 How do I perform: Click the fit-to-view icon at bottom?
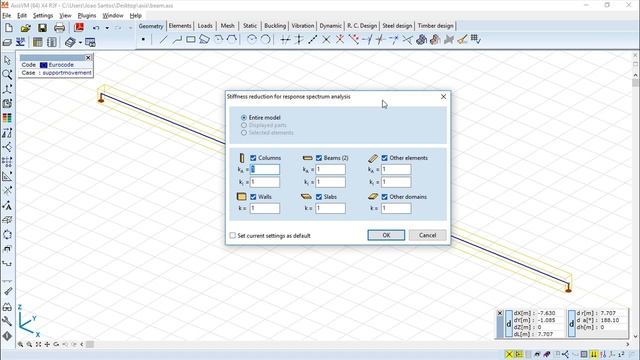point(38,344)
